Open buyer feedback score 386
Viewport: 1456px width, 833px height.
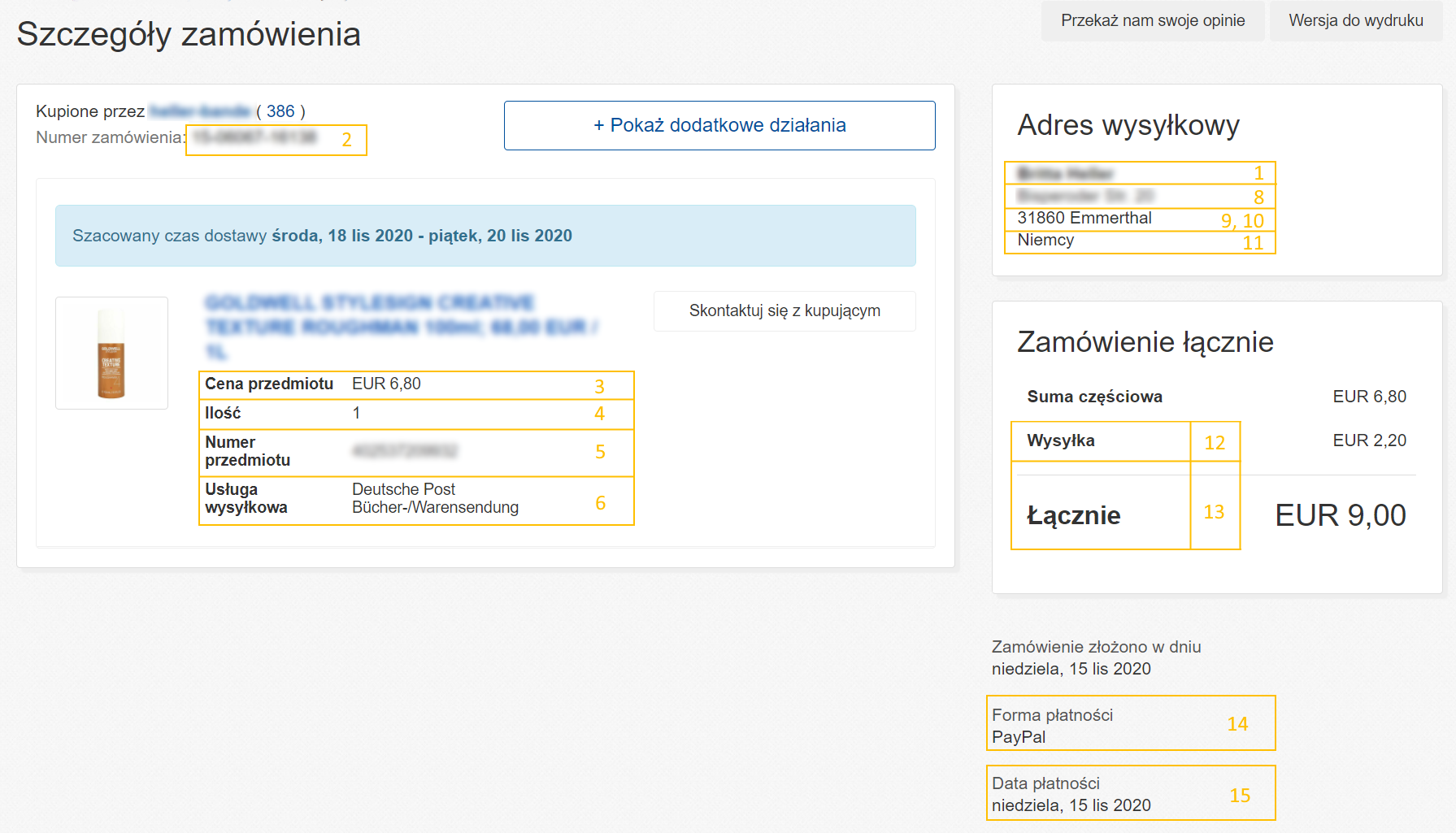[280, 111]
